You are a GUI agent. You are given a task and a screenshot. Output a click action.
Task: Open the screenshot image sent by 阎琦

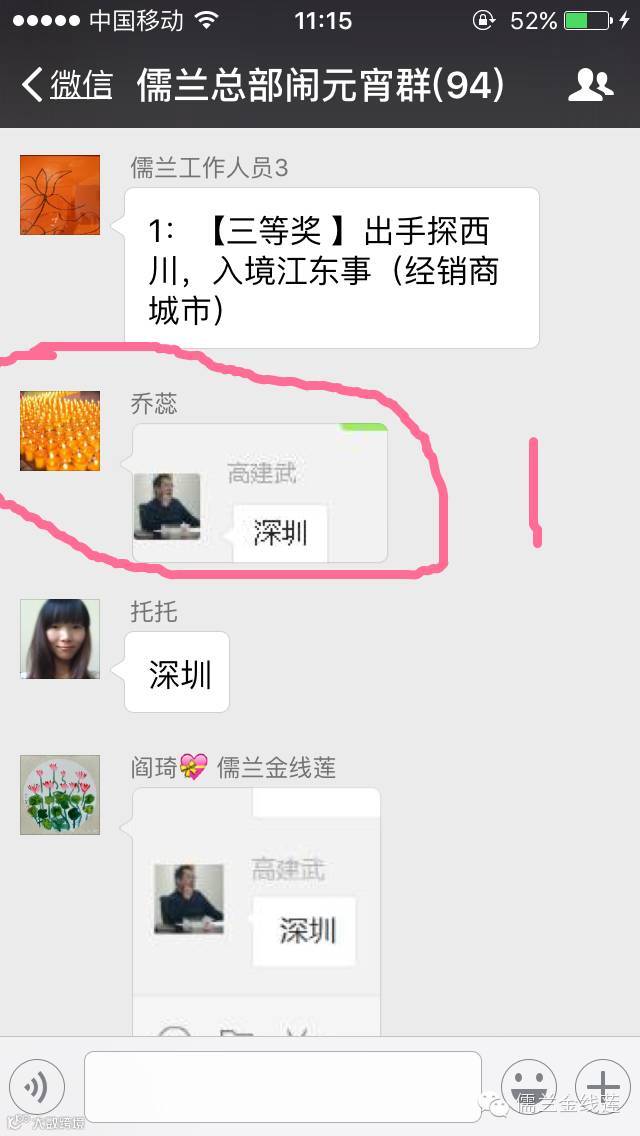pyautogui.click(x=257, y=911)
